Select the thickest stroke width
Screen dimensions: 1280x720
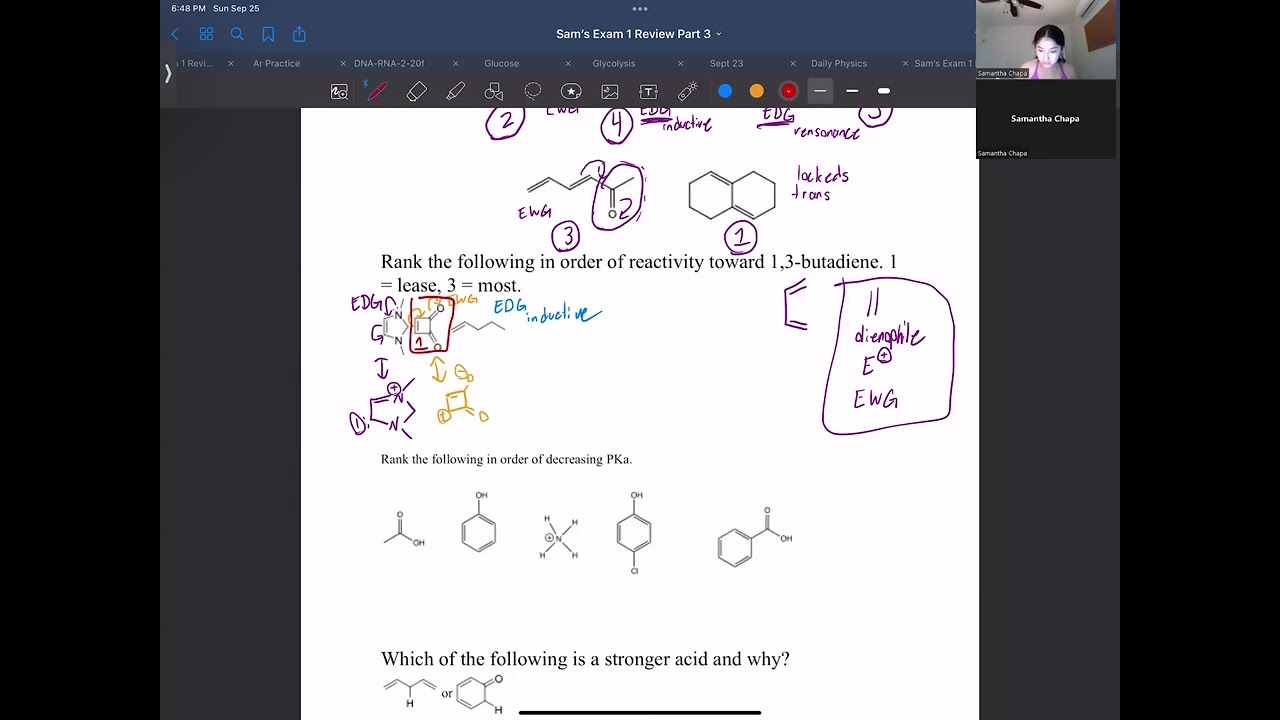click(x=884, y=91)
